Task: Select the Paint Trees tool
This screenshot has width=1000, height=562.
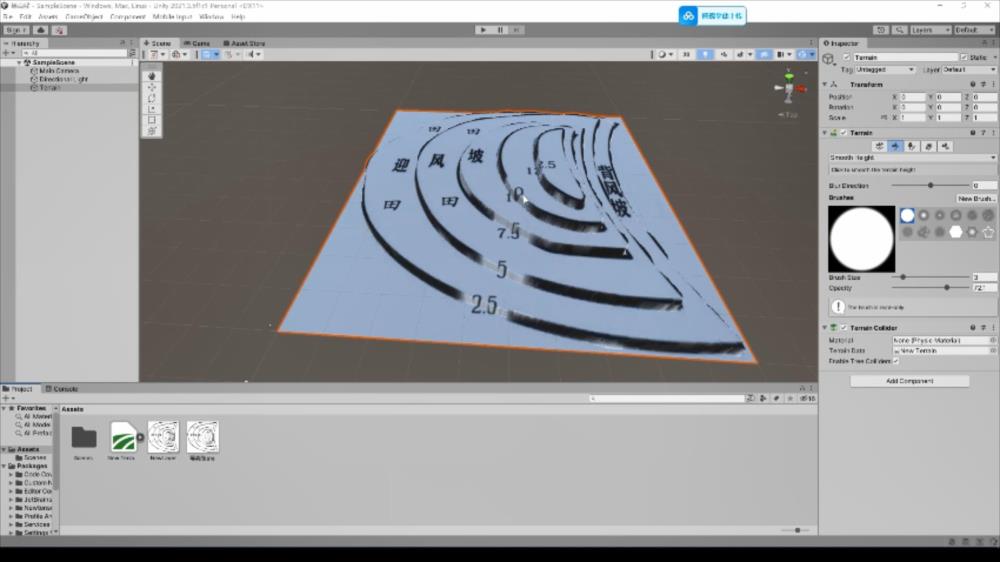Action: tap(912, 146)
